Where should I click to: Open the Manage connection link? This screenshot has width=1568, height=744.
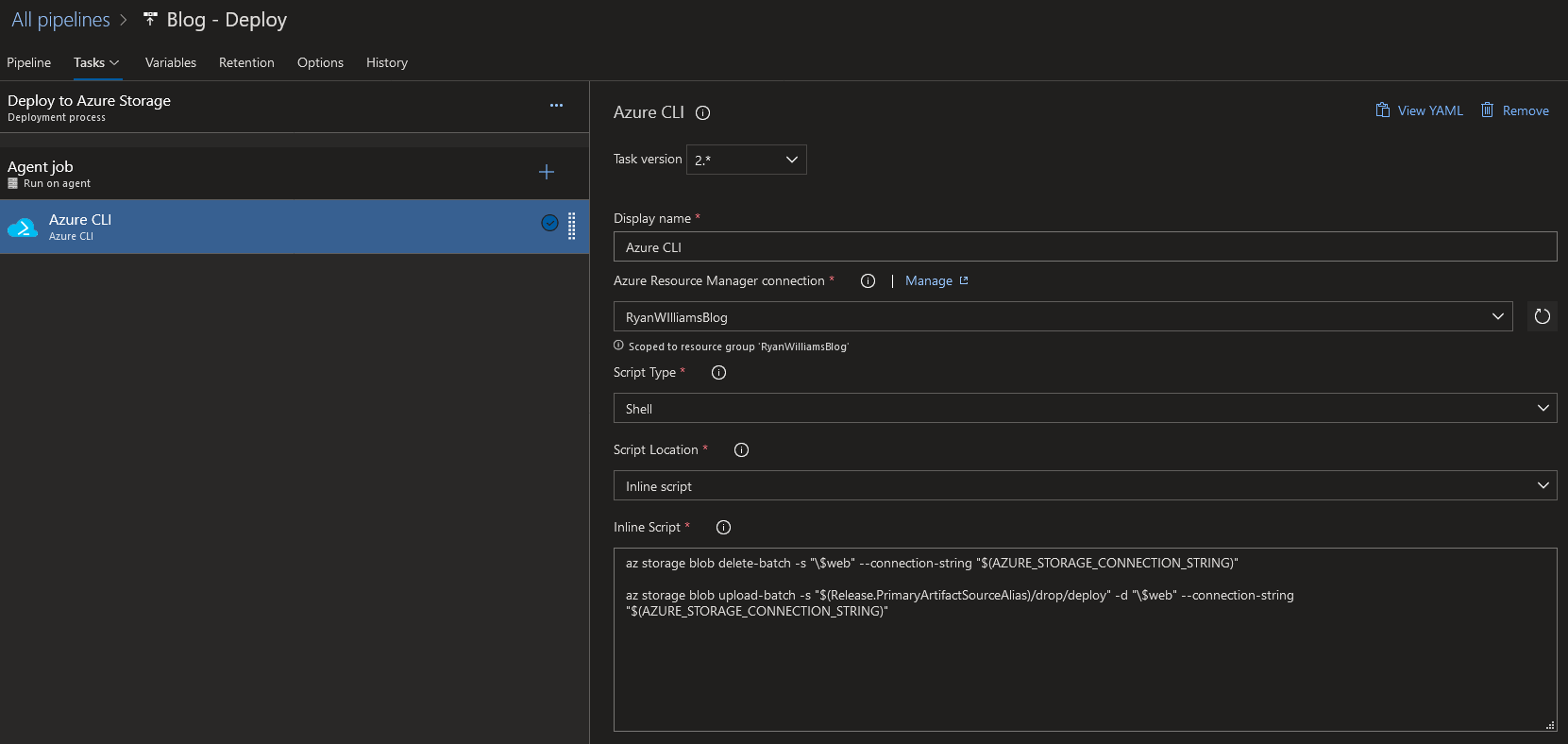coord(929,281)
